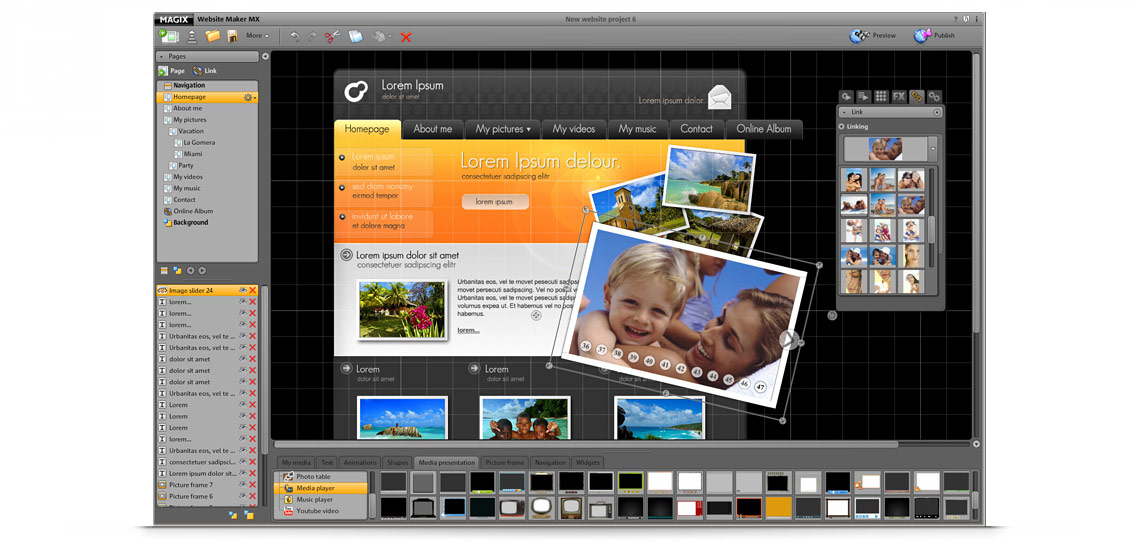Viewport: 1134px width, 550px height.
Task: Click the right arrow below pages list
Action: (202, 271)
